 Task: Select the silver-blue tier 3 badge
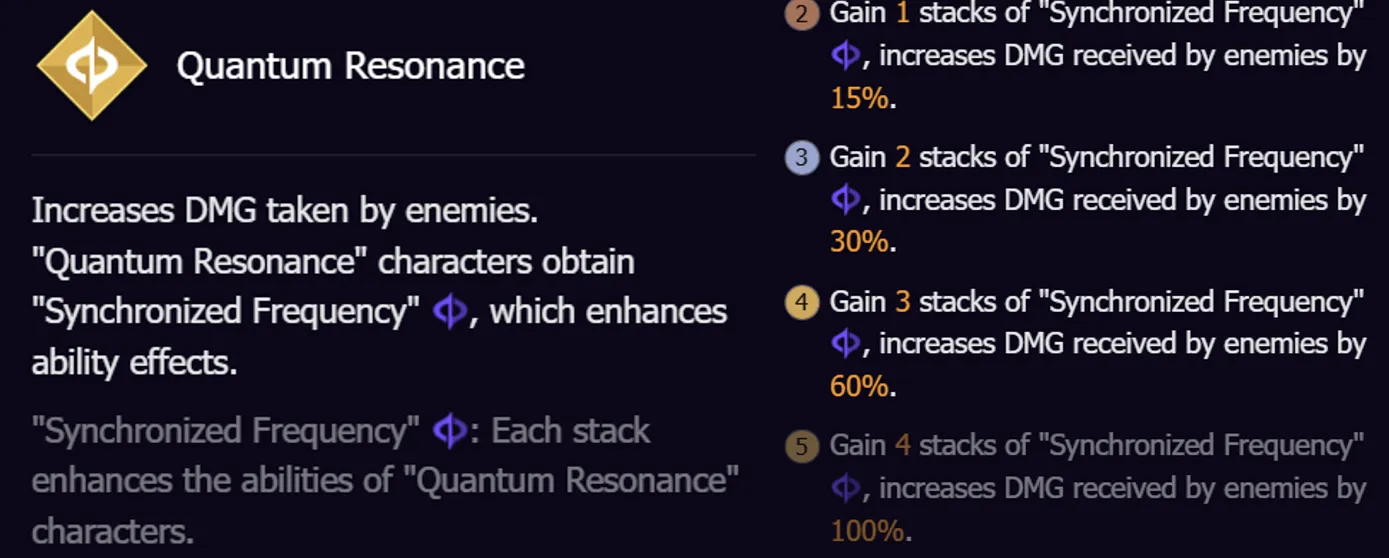[802, 158]
